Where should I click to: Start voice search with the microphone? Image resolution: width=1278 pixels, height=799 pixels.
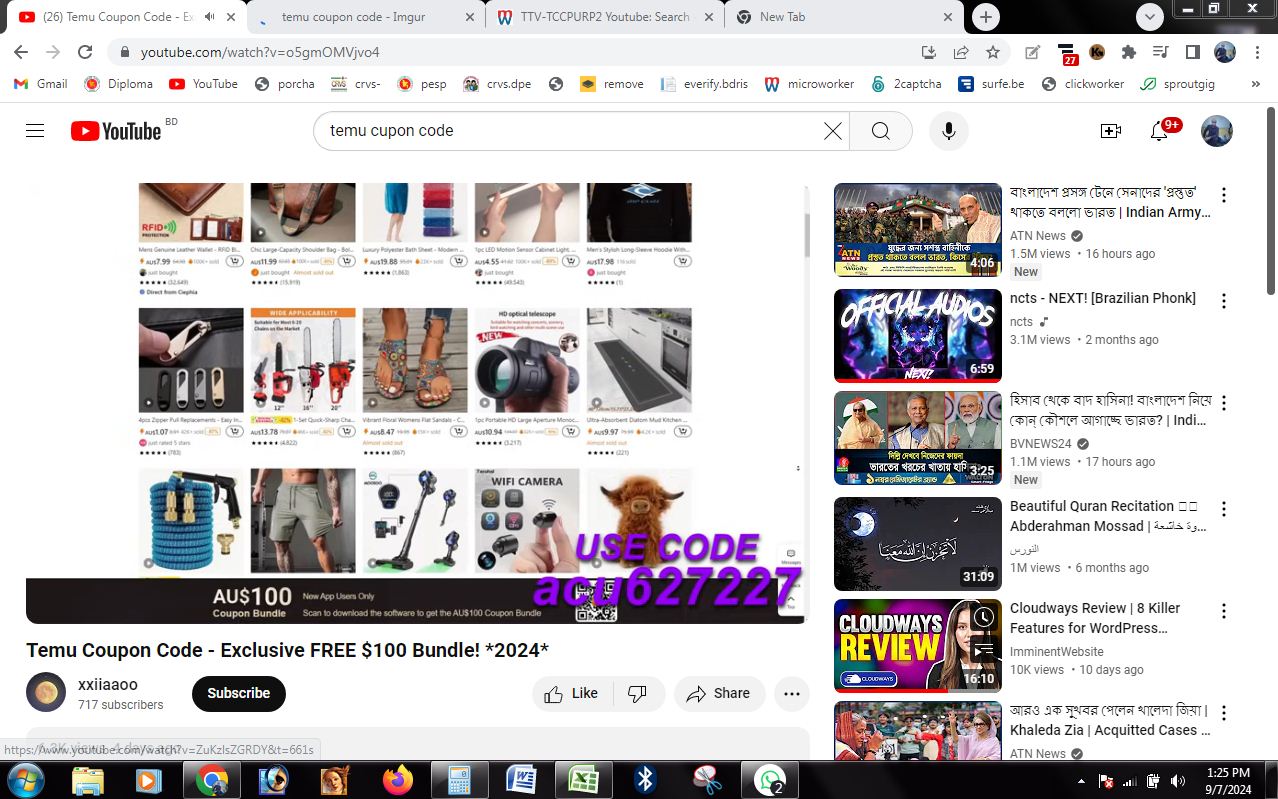949,131
